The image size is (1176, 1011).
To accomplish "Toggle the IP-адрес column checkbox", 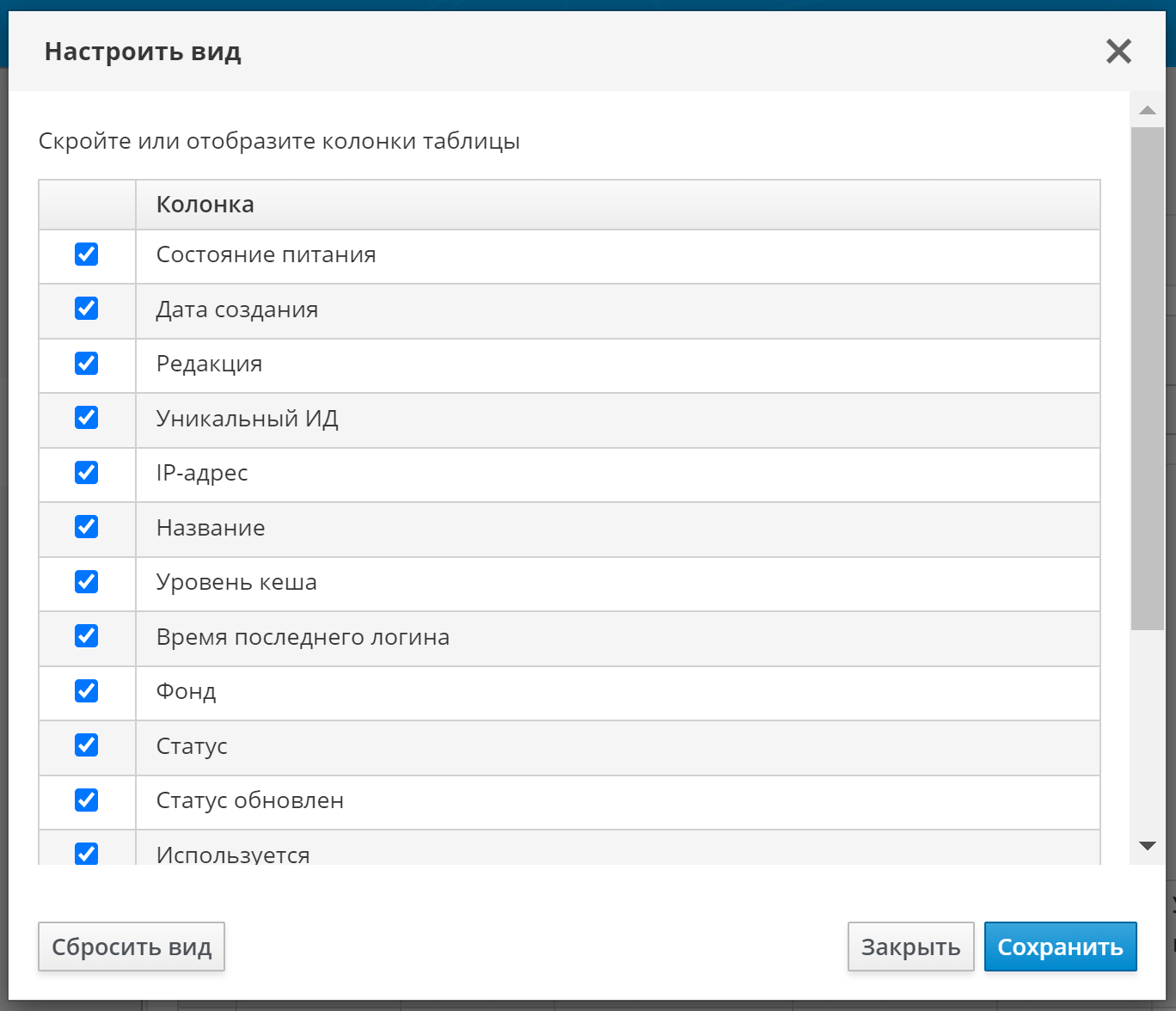I will (x=87, y=473).
